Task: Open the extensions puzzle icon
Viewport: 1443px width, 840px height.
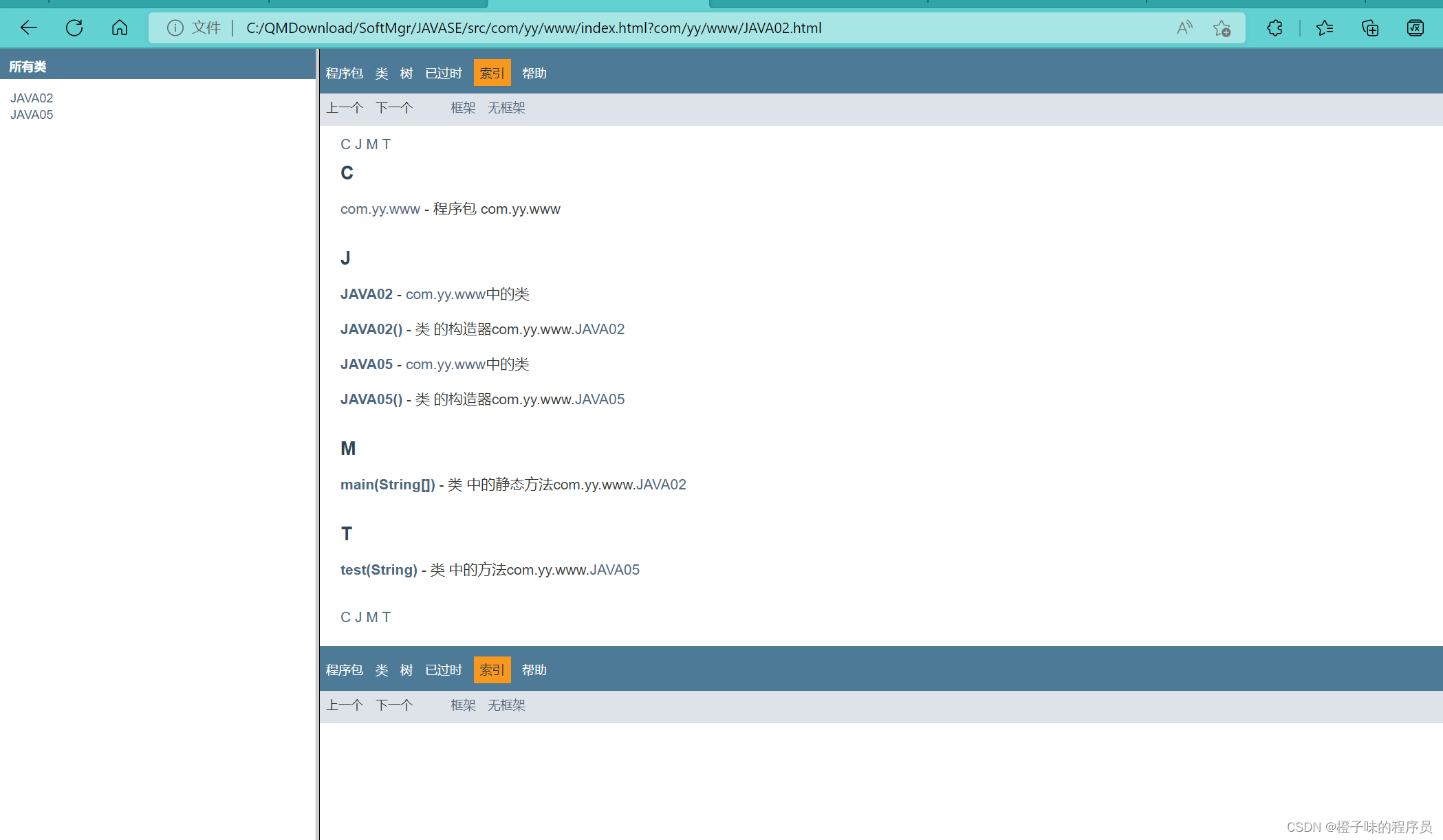Action: (1274, 28)
